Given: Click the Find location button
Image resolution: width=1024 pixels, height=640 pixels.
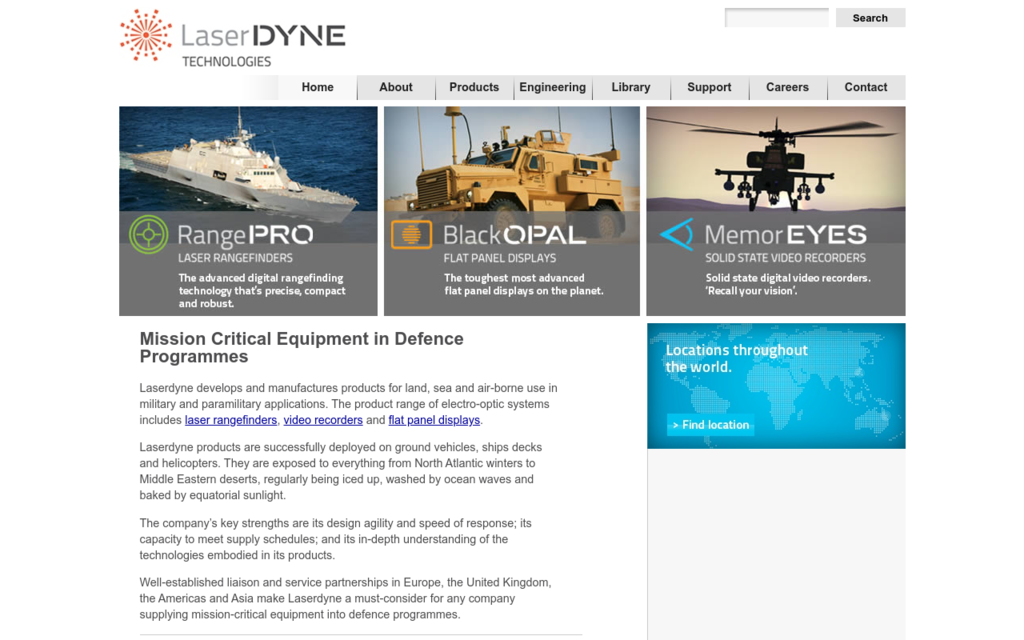Looking at the screenshot, I should [x=711, y=425].
